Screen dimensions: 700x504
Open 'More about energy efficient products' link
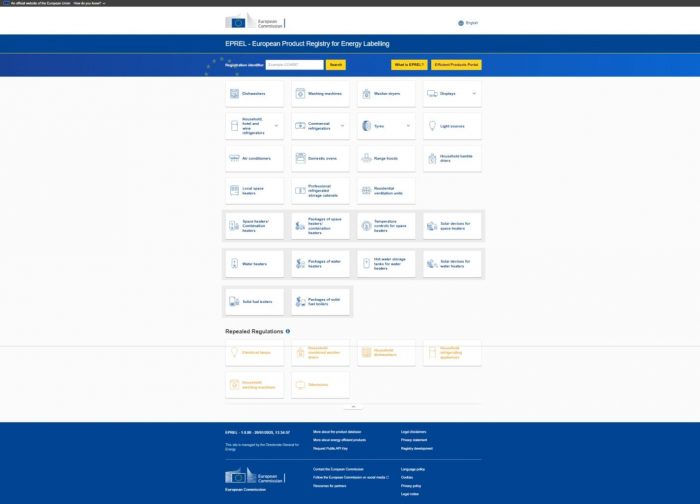339,440
